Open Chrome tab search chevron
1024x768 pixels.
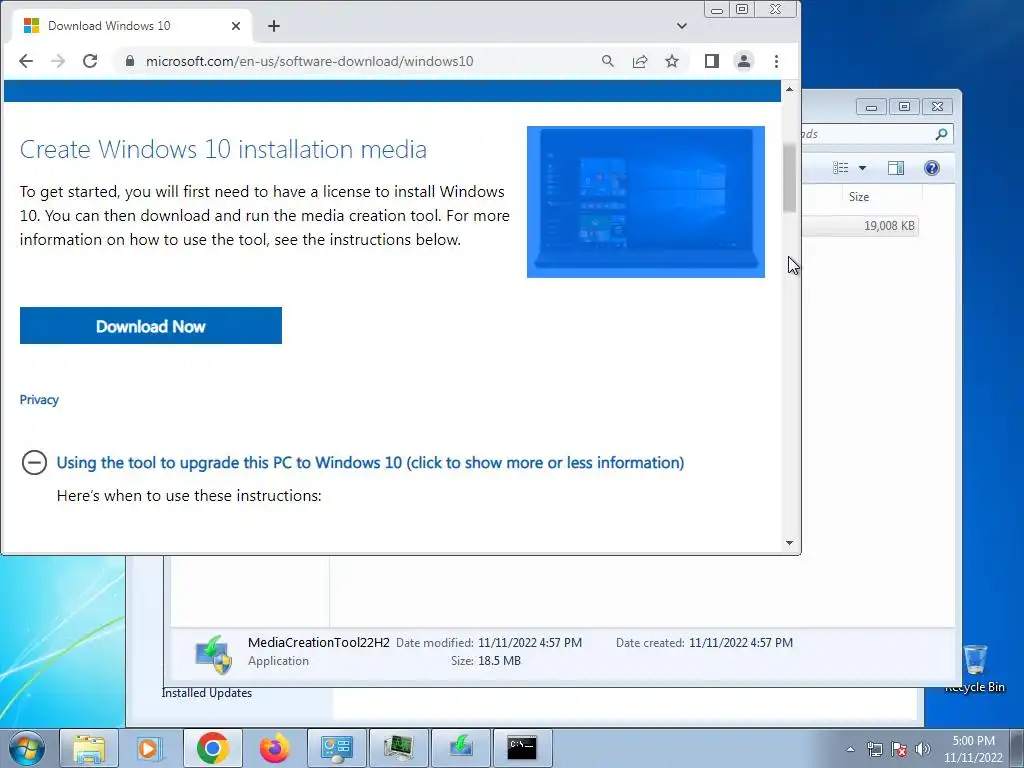(682, 26)
